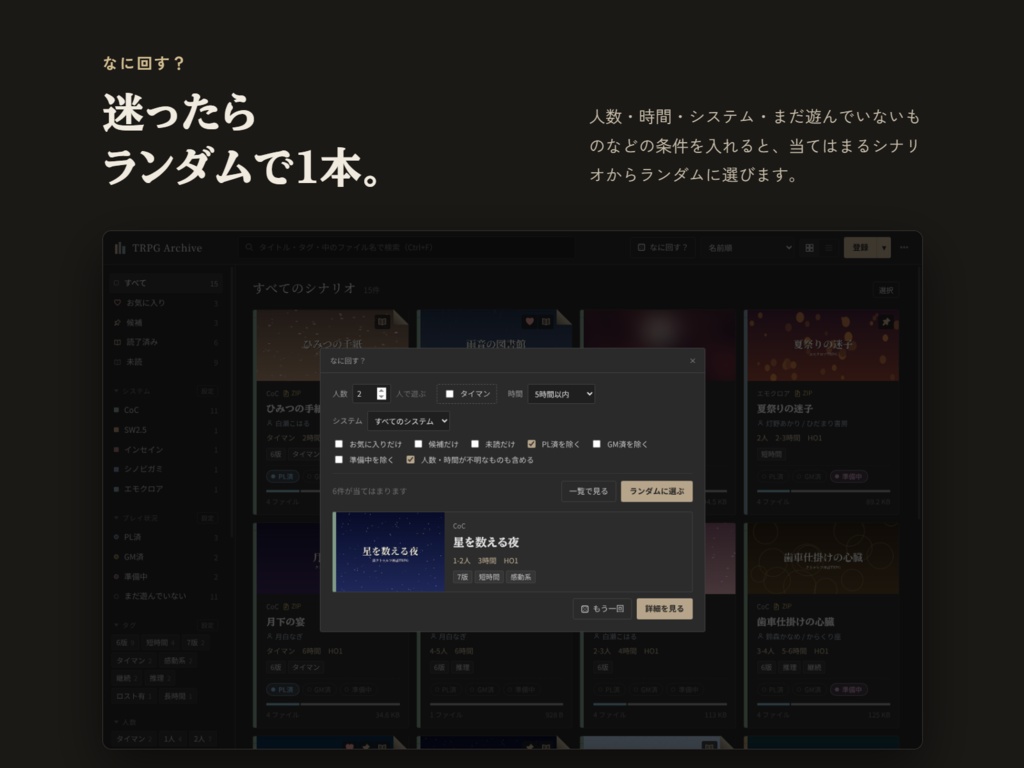Open the すべてのシステム dropdown
1024x768 pixels.
tap(408, 421)
